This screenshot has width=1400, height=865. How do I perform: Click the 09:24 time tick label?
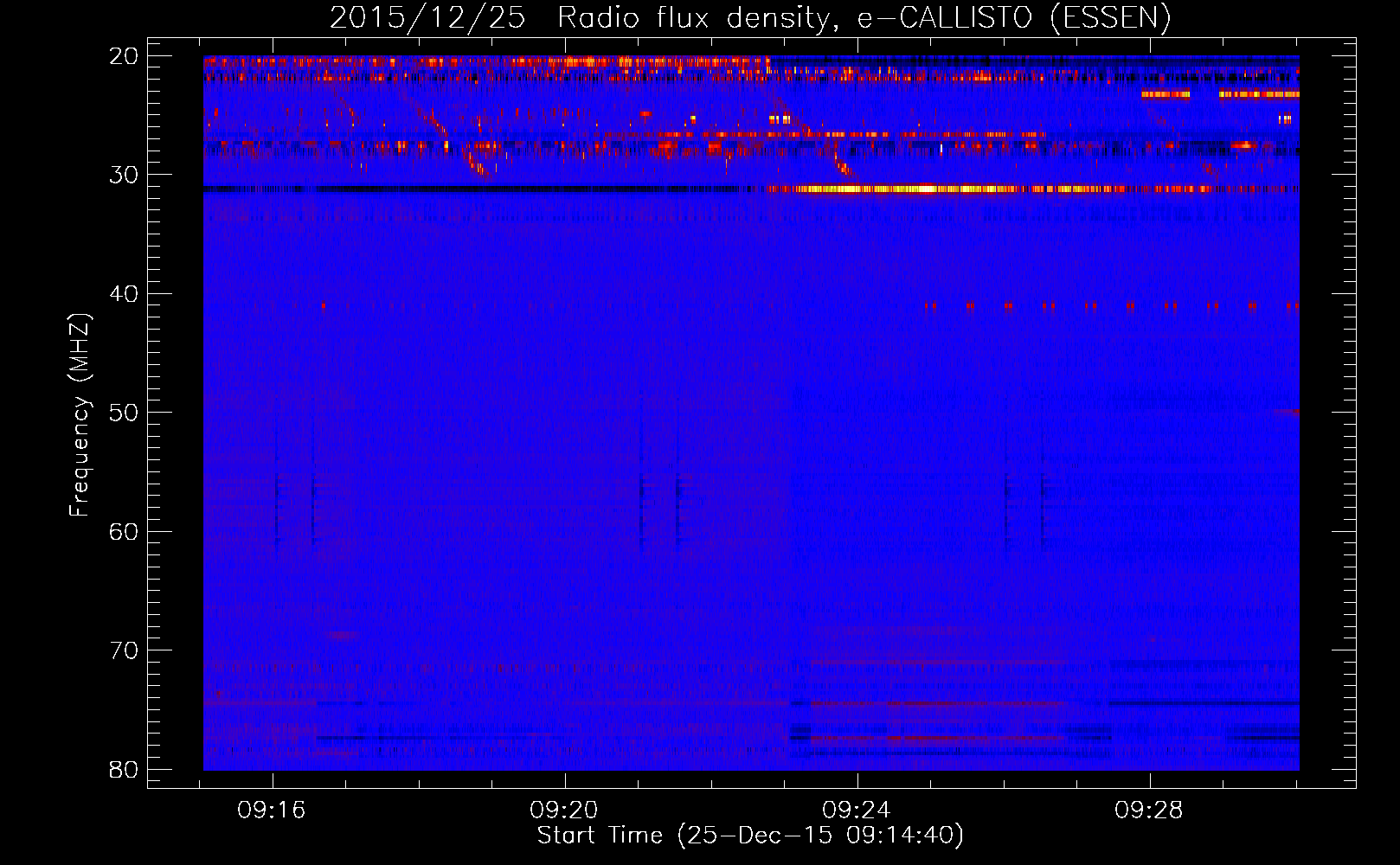[x=857, y=811]
